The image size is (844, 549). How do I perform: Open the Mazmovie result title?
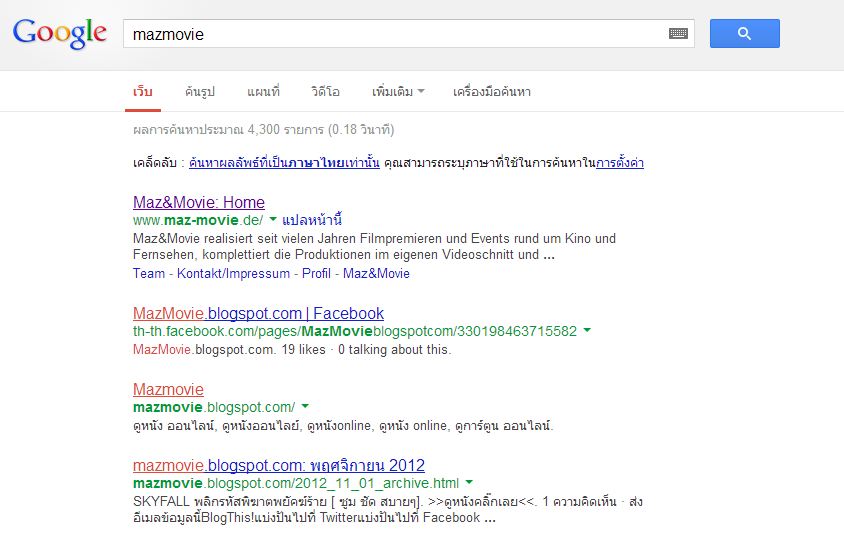point(168,389)
